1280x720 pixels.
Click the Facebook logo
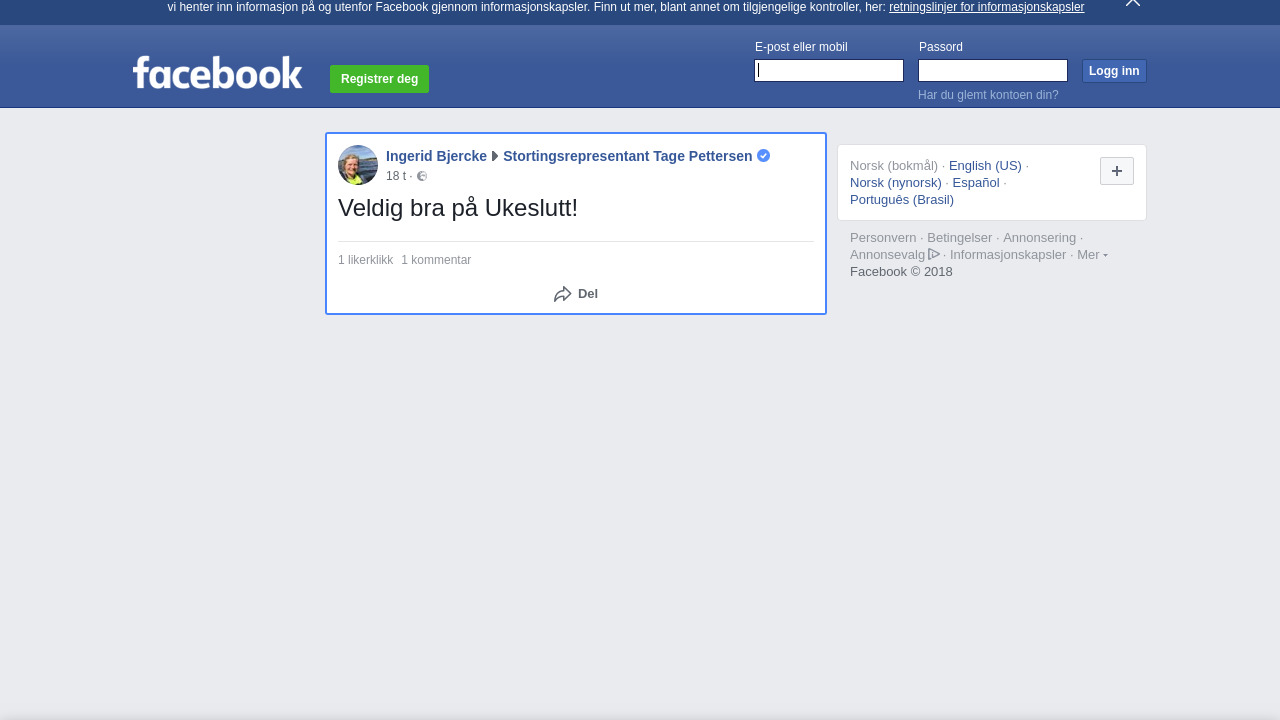point(217,72)
